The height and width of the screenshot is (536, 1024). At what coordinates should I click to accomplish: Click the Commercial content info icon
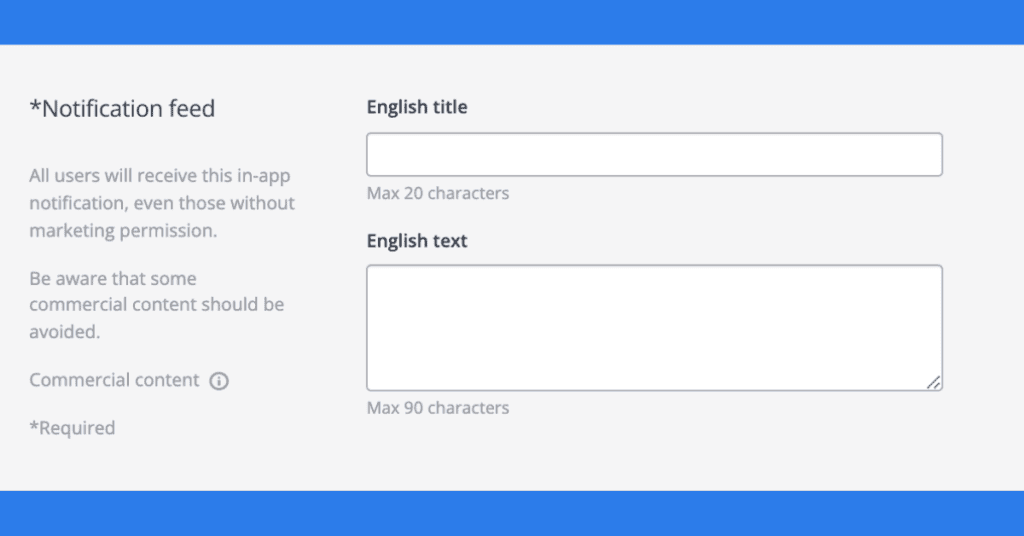coord(219,381)
